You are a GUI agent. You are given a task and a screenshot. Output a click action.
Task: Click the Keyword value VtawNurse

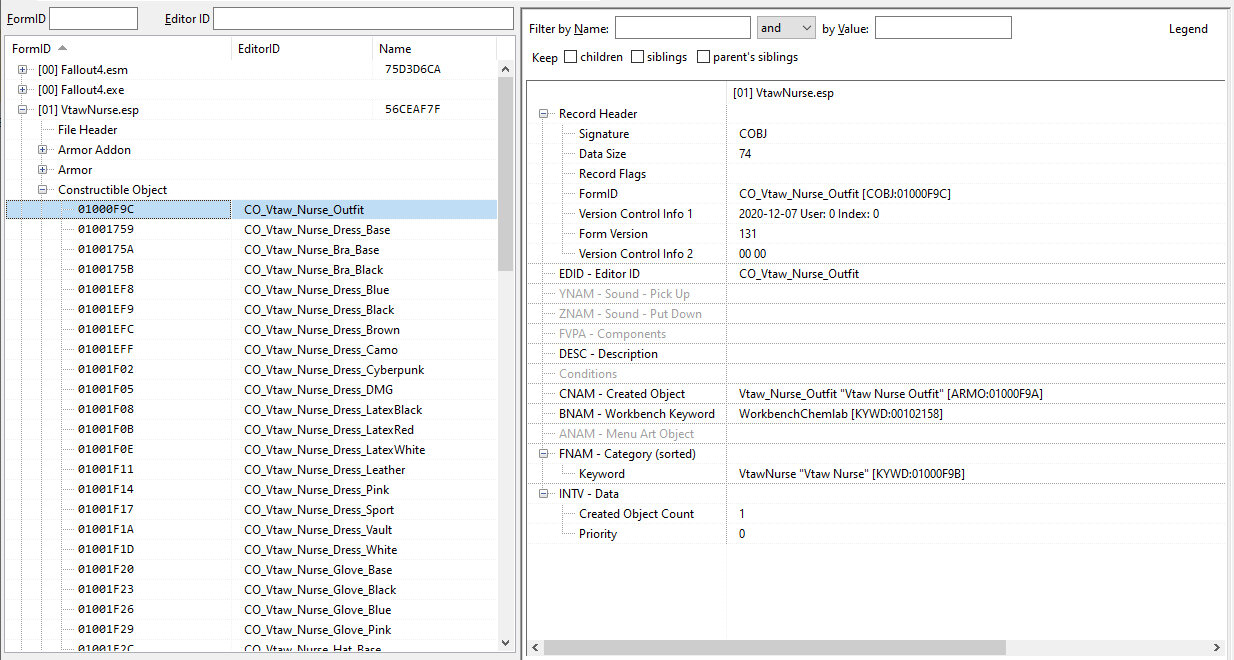pyautogui.click(x=852, y=474)
